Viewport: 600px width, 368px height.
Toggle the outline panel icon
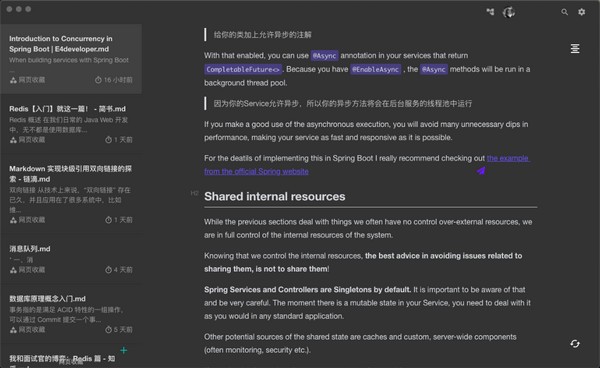point(575,49)
